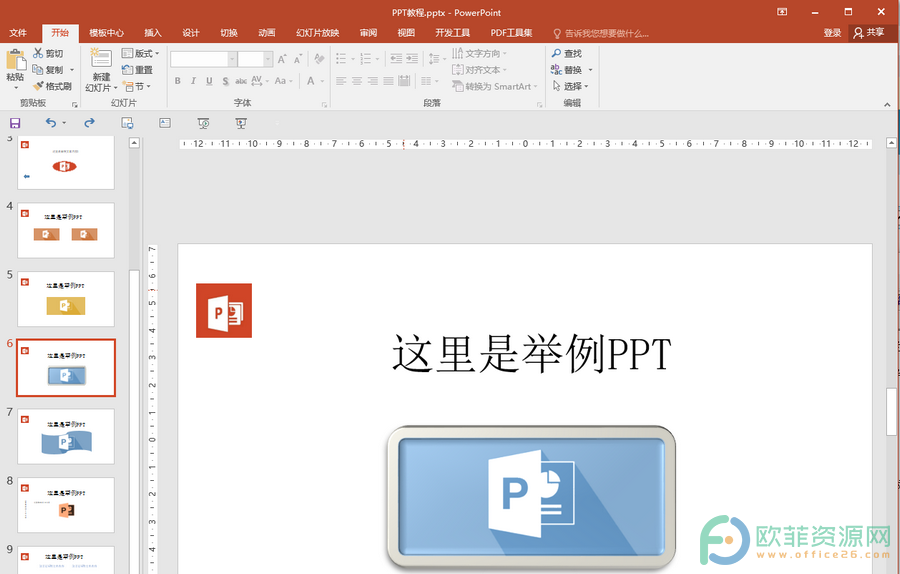Open the font name dropdown
Screen dimensions: 900x574
pyautogui.click(x=232, y=59)
